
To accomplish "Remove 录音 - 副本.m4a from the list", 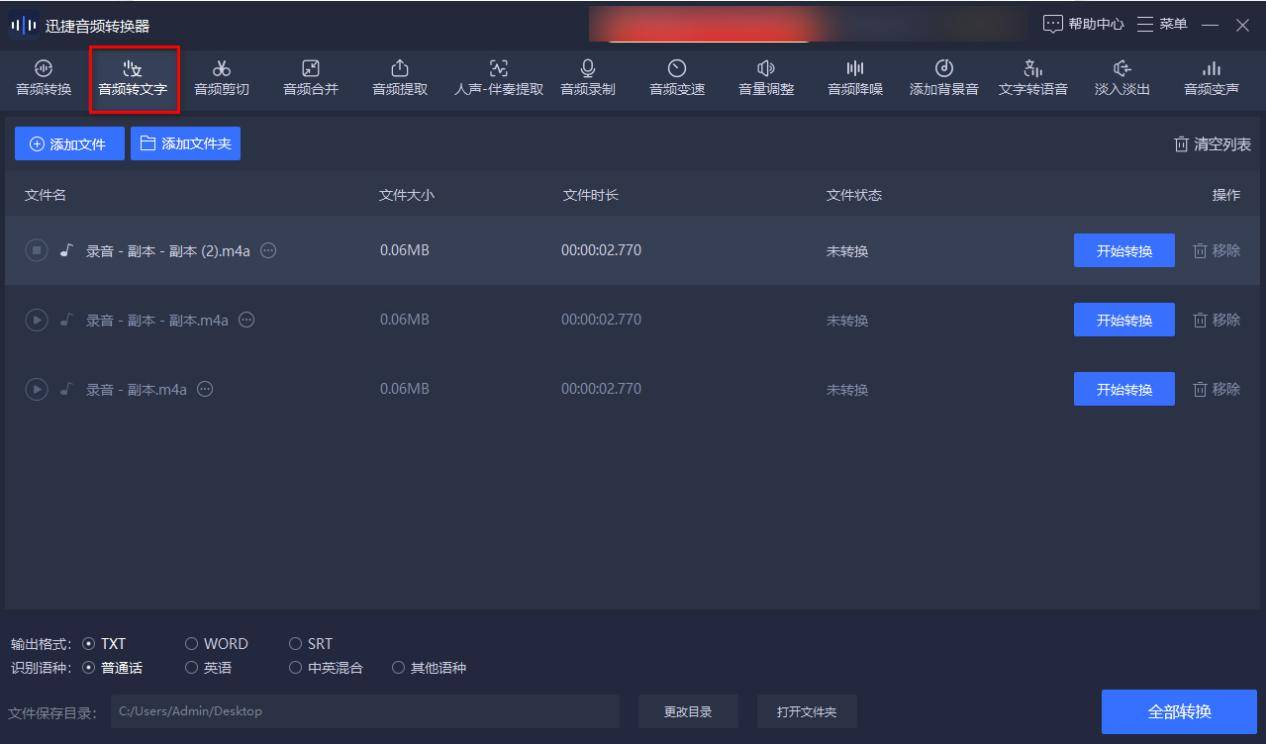I will pyautogui.click(x=1215, y=389).
